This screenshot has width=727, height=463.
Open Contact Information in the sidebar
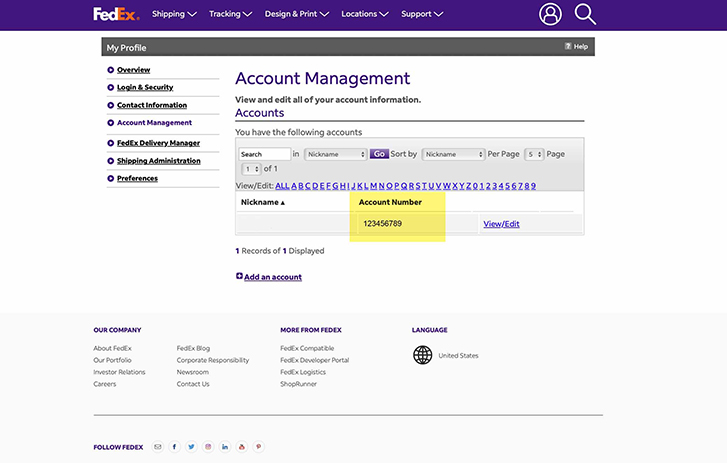pos(152,105)
